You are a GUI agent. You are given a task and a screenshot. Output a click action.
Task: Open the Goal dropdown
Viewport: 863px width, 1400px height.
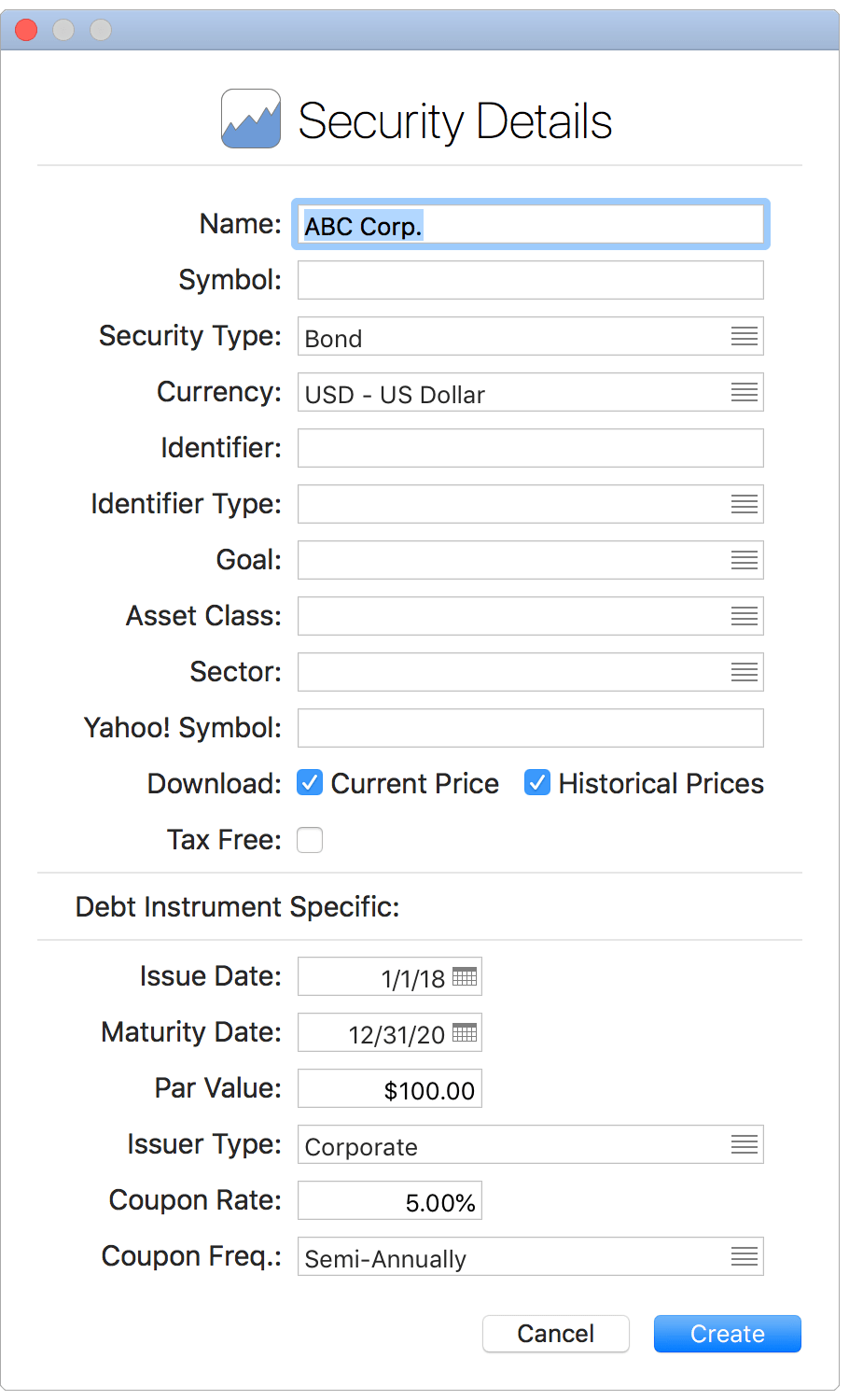click(x=744, y=560)
